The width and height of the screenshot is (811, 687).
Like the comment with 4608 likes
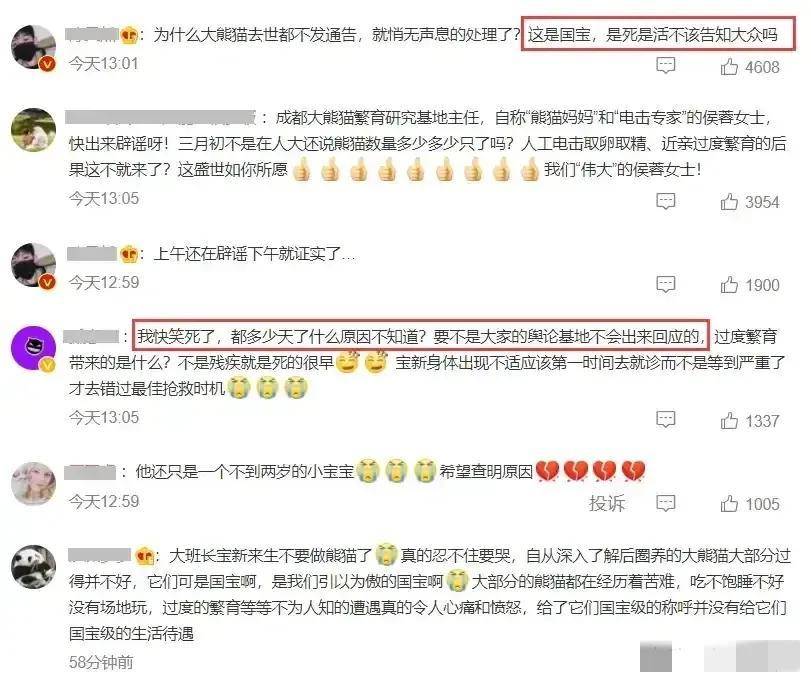pos(729,66)
